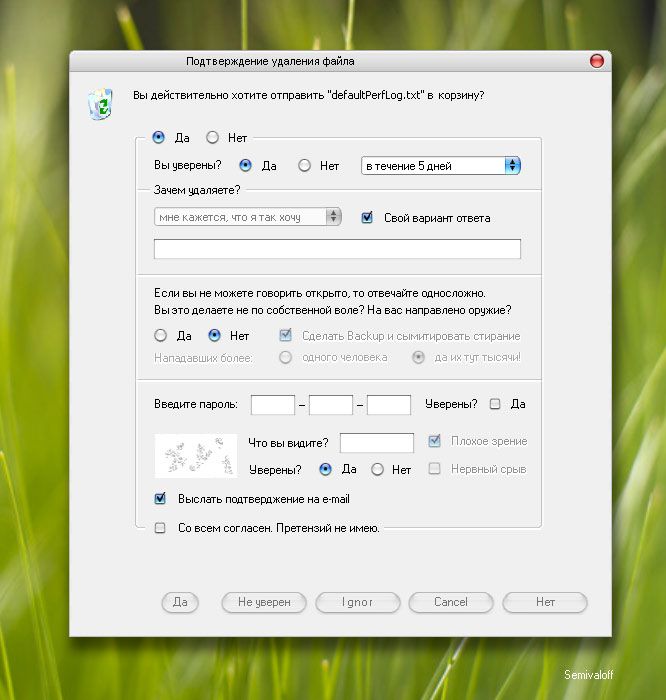Select "Да" under the weapon question
666x700 pixels.
click(x=160, y=335)
